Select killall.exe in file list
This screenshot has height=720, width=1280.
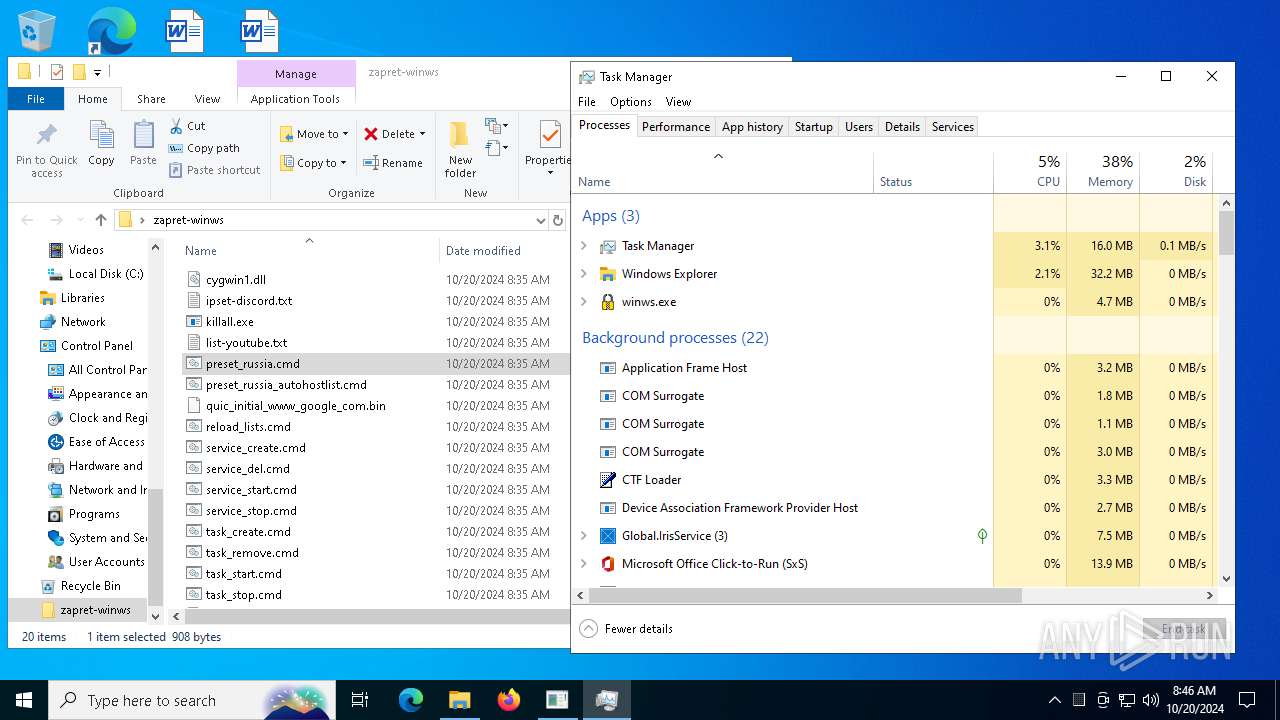[229, 322]
